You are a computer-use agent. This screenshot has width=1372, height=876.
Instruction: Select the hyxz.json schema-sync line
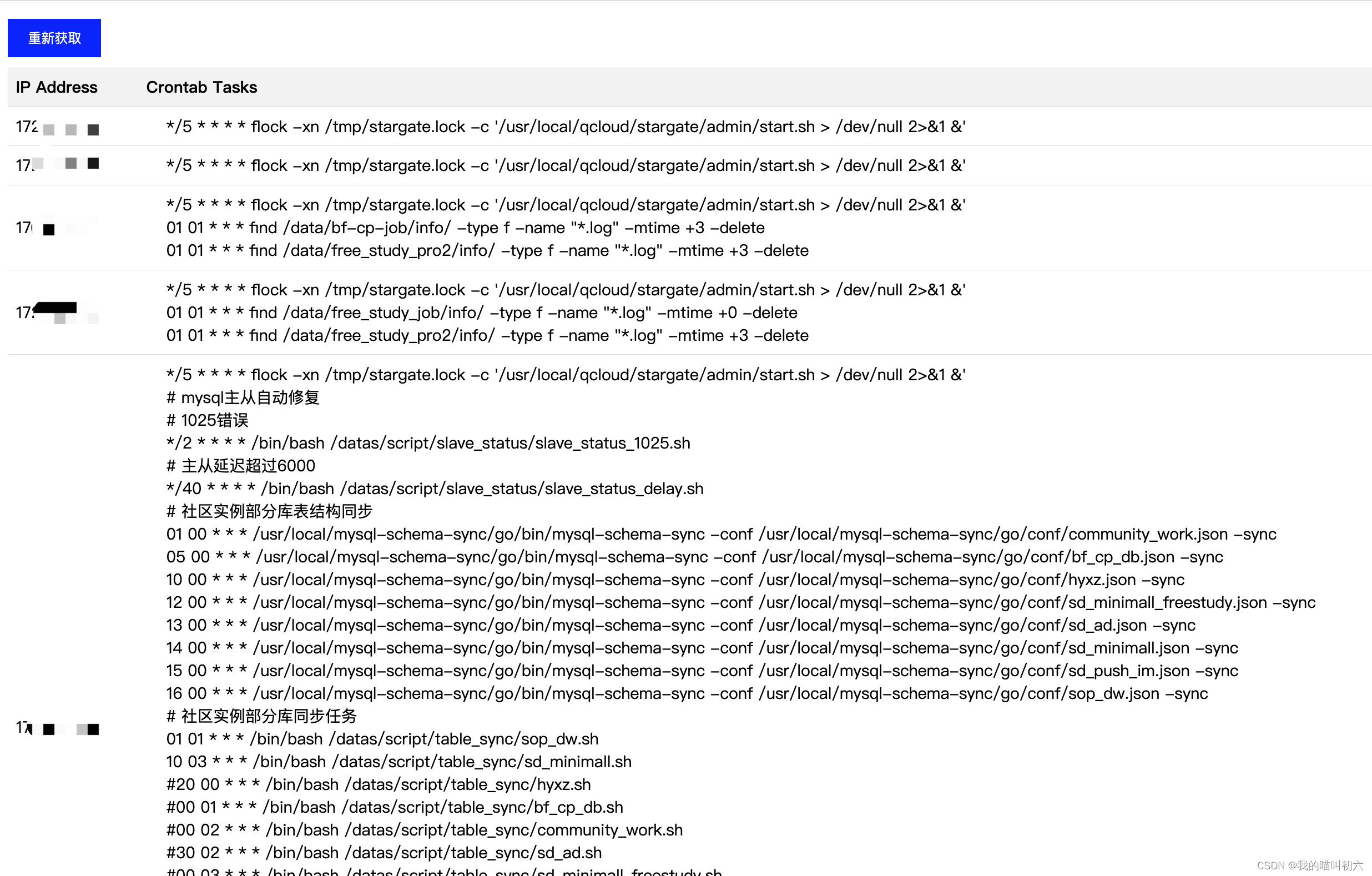(x=675, y=580)
